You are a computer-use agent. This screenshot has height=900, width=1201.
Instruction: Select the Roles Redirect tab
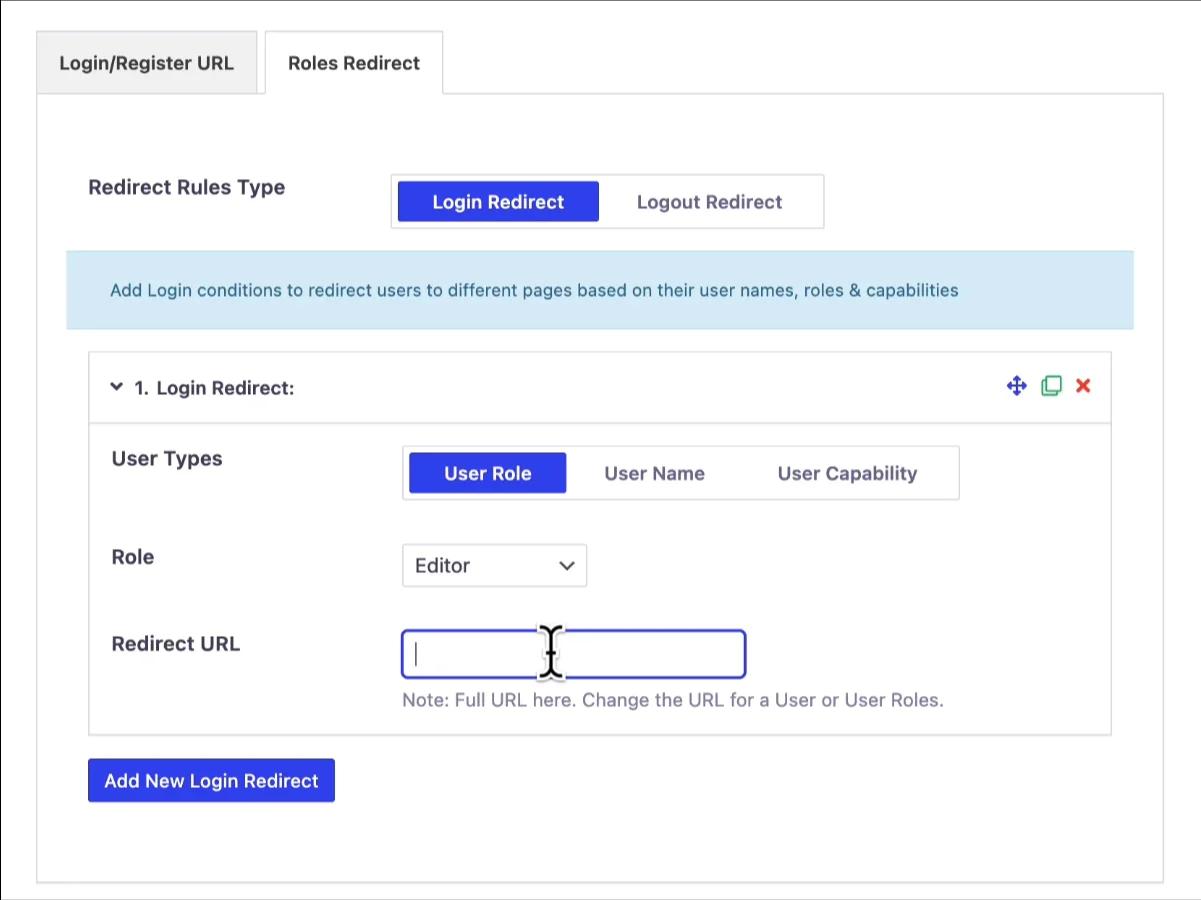tap(354, 63)
